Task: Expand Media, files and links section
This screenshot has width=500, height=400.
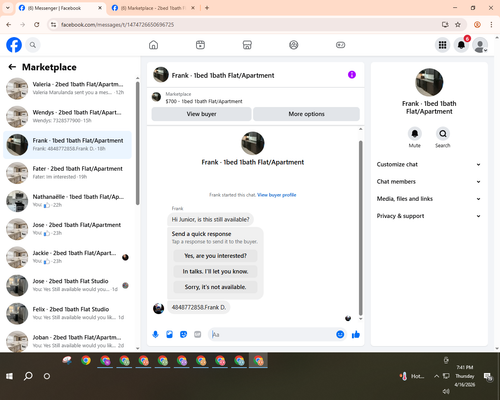Action: coord(429,199)
